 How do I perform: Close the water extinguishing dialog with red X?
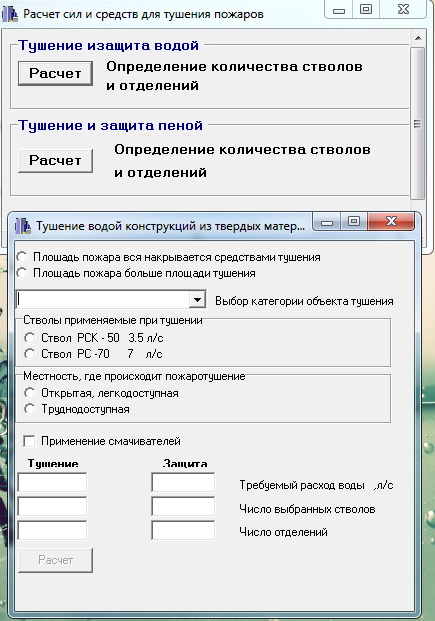[391, 221]
